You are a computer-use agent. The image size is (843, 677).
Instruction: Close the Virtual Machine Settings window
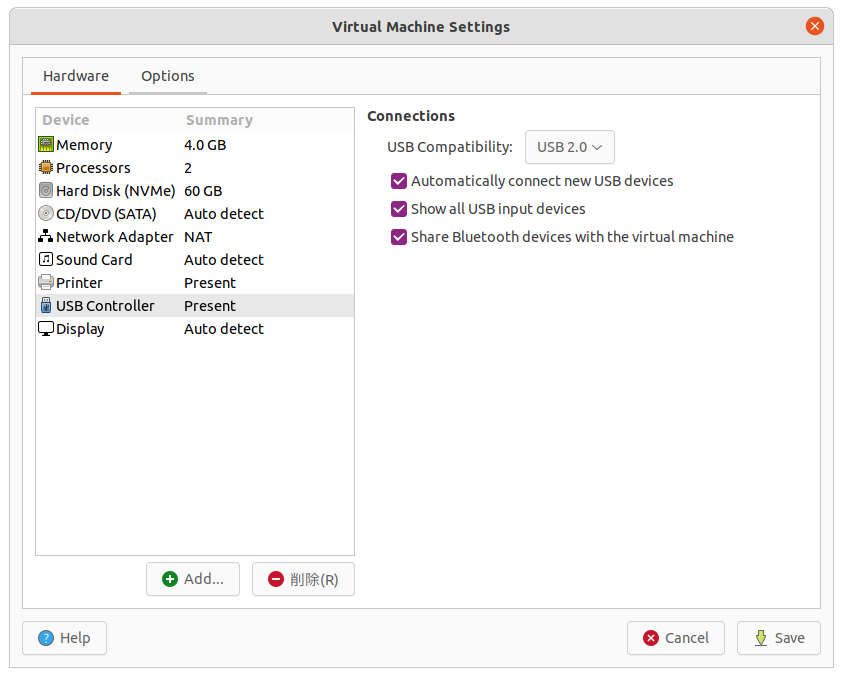[815, 26]
